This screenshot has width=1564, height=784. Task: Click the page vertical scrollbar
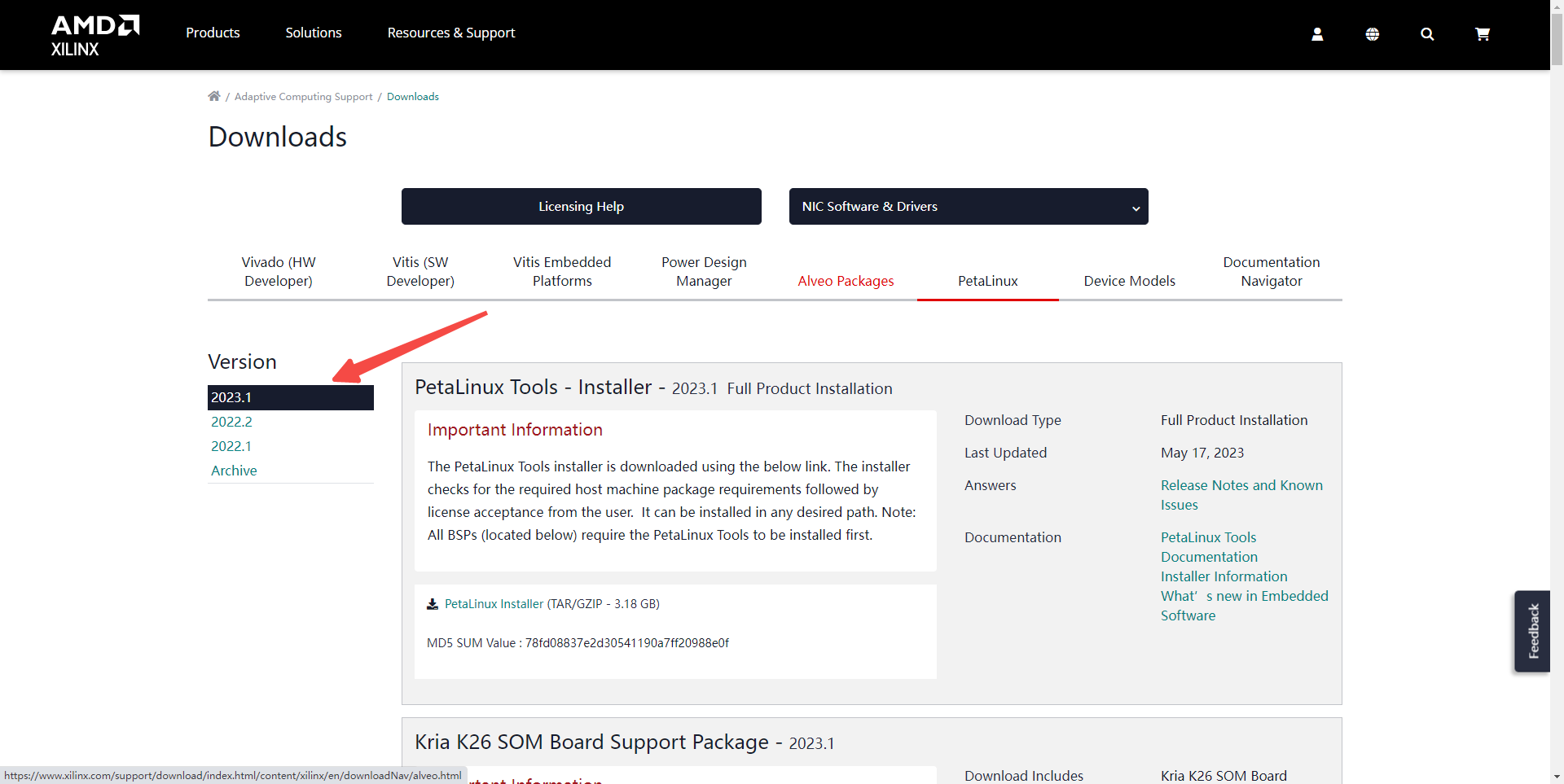[1557, 392]
